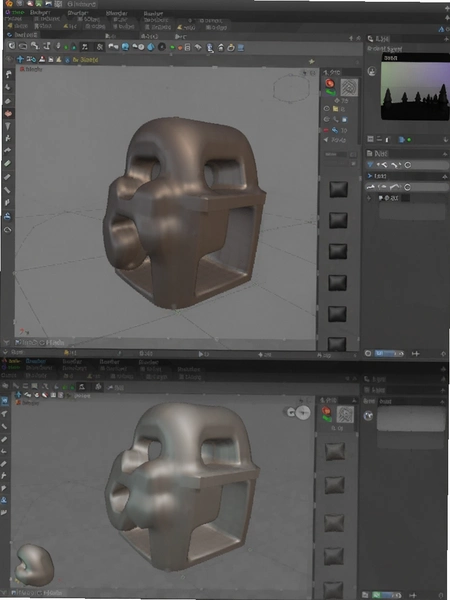Click the plus circle button in lower viewport

[x=303, y=412]
